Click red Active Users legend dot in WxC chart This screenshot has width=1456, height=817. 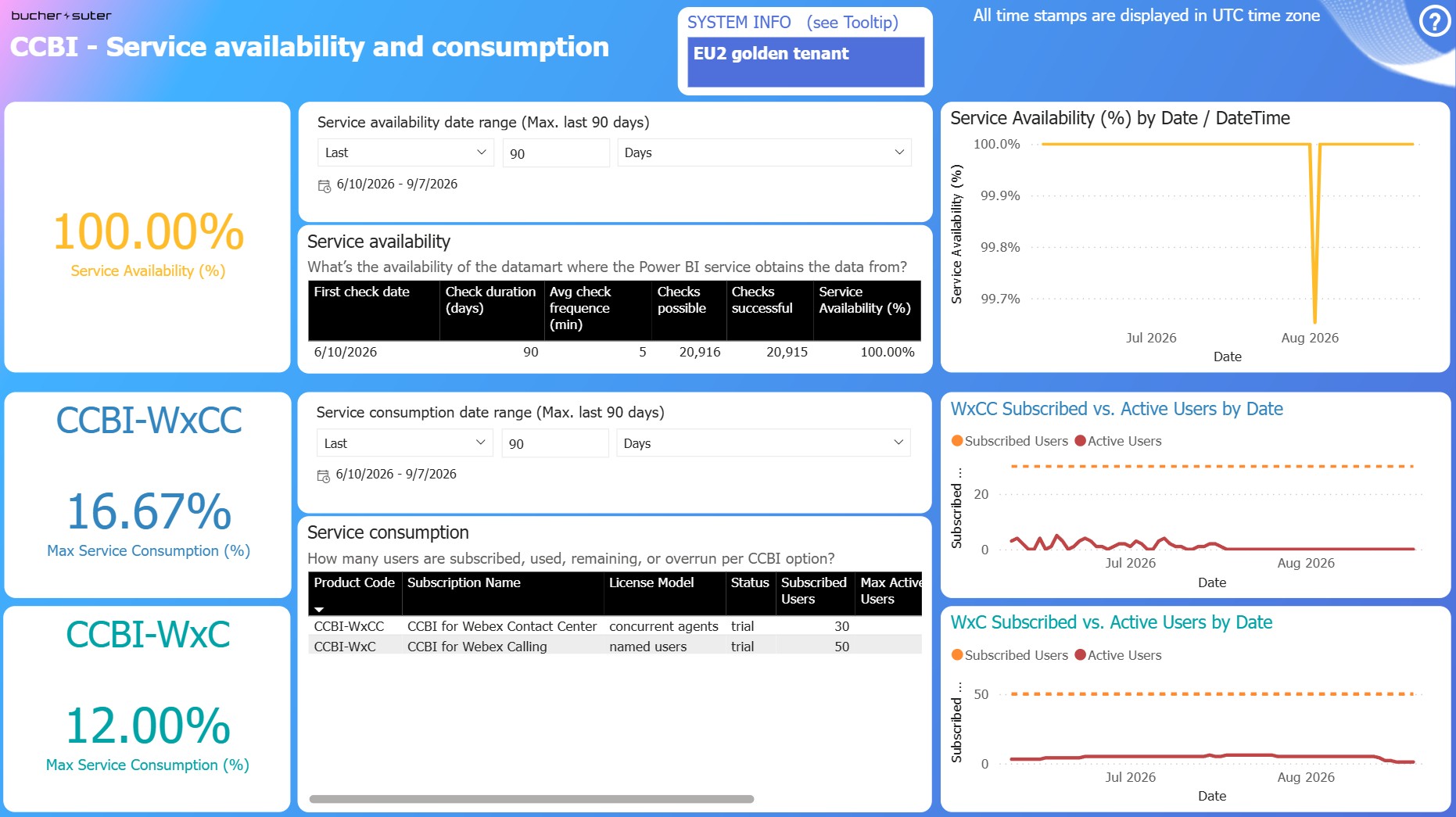click(x=1080, y=655)
